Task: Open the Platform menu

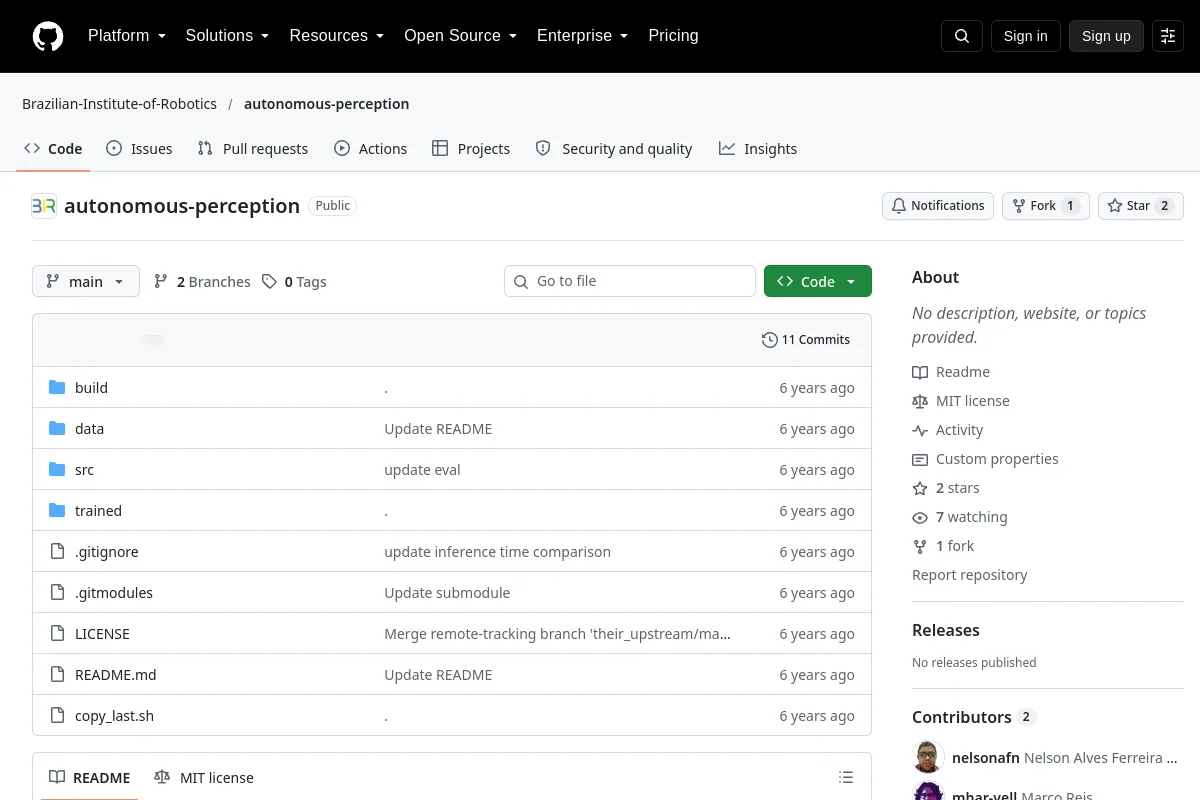Action: tap(127, 36)
